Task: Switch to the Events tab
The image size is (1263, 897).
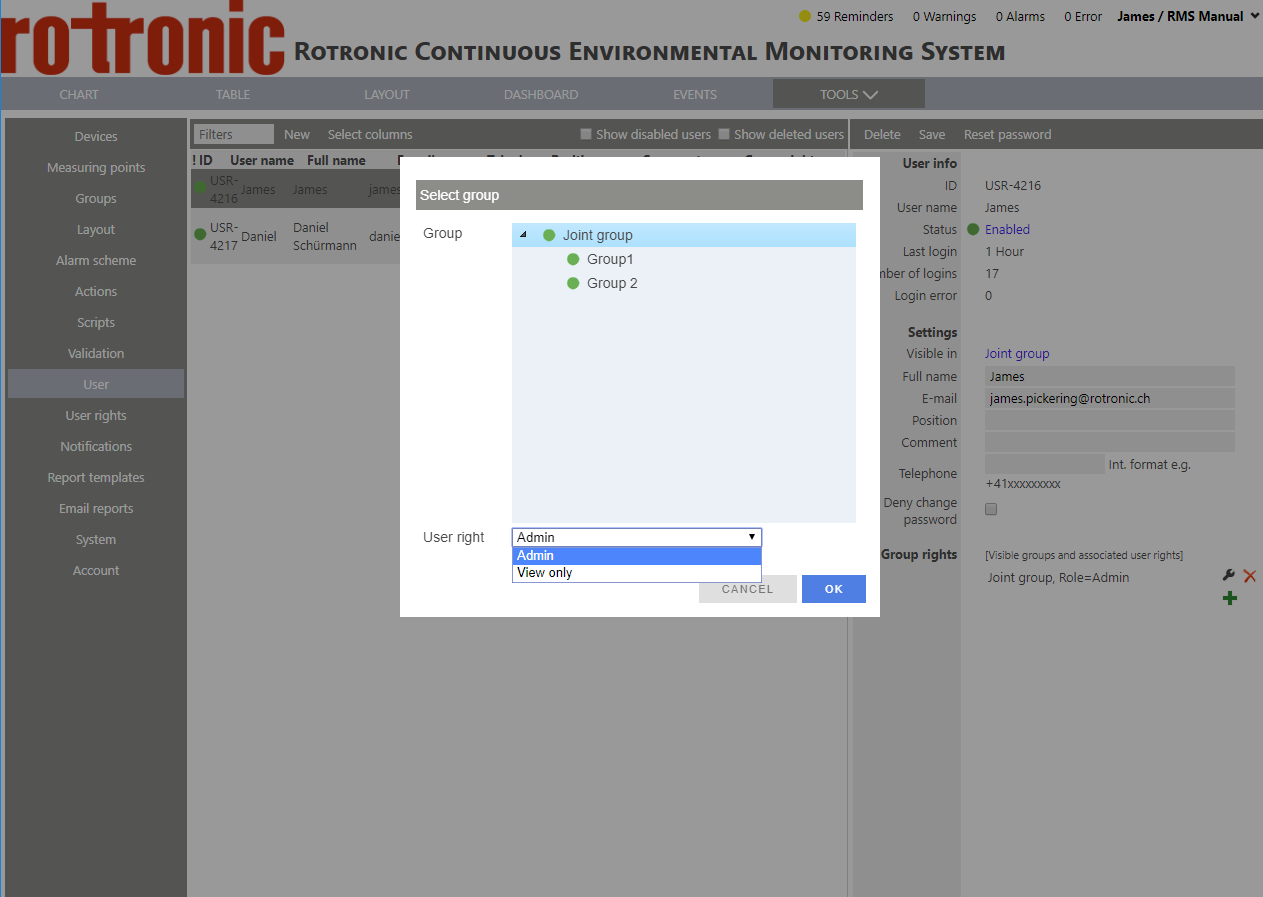Action: pyautogui.click(x=695, y=94)
